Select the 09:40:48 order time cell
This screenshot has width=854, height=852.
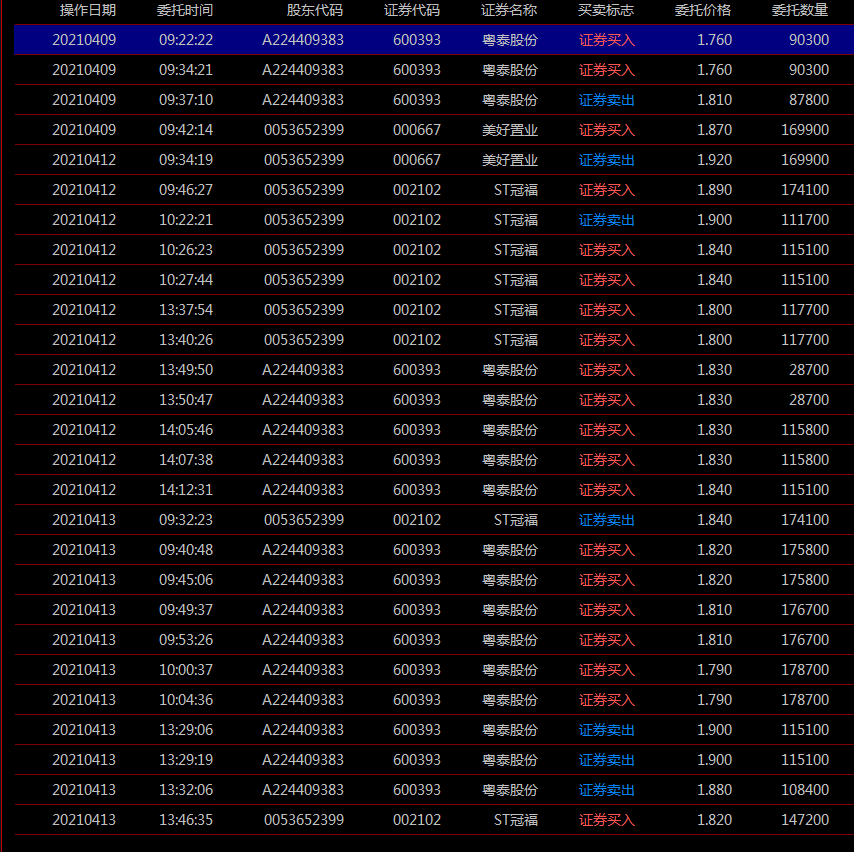coord(186,549)
